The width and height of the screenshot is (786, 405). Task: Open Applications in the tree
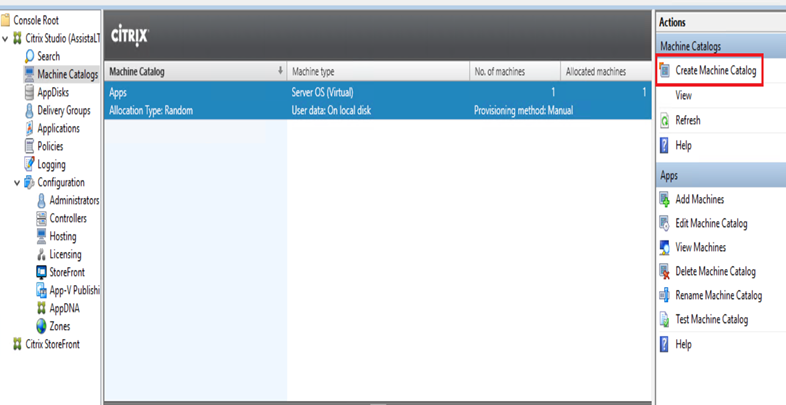pyautogui.click(x=58, y=128)
